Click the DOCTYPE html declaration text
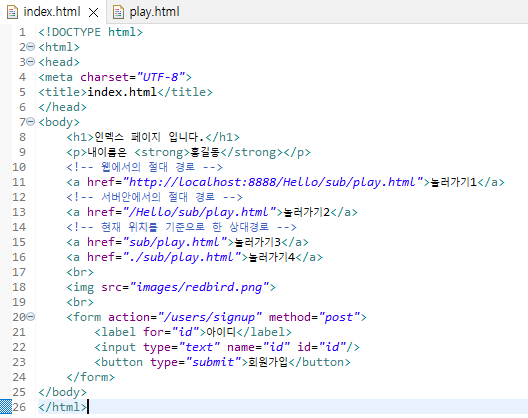This screenshot has width=528, height=418. pyautogui.click(x=91, y=32)
